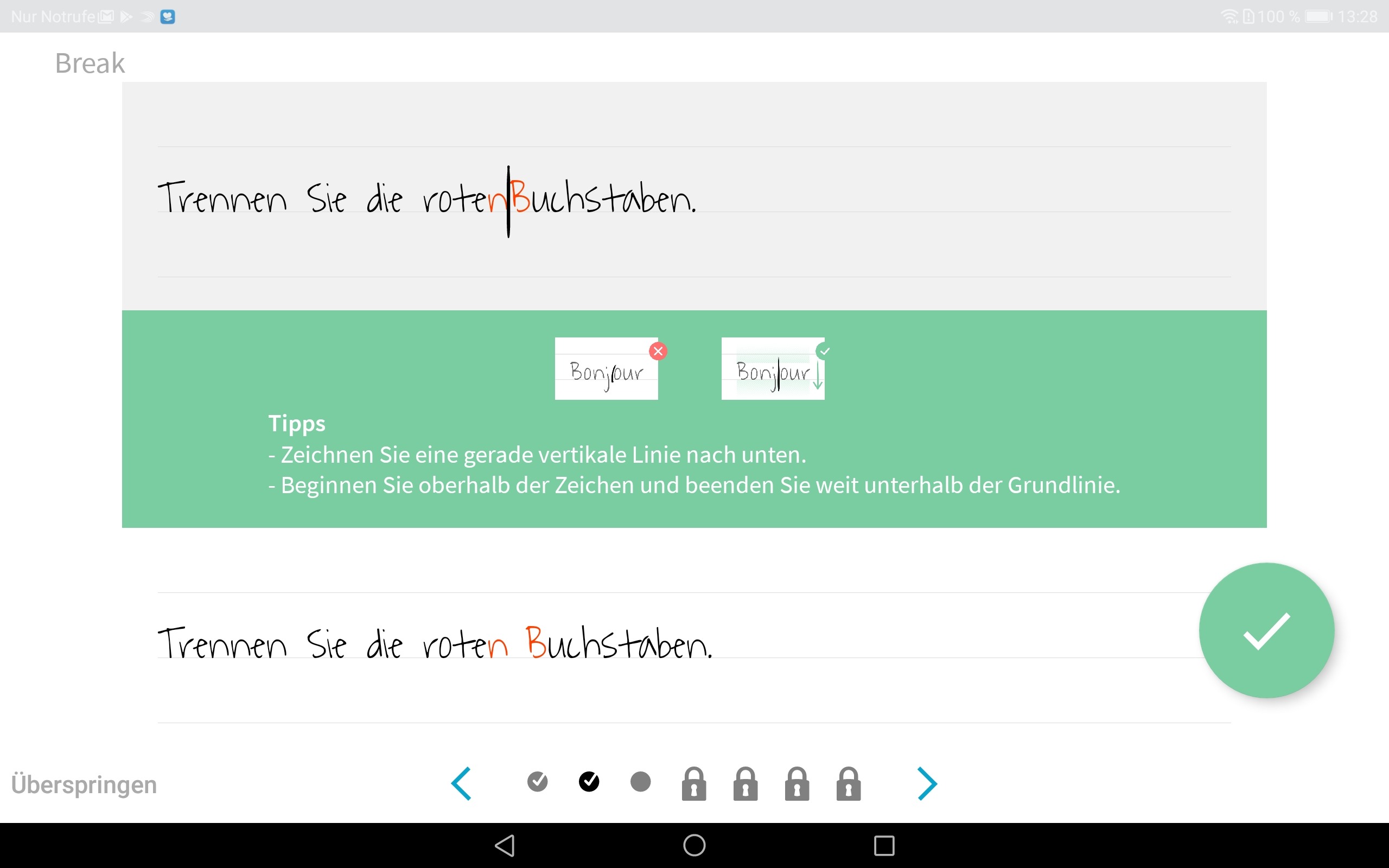Image resolution: width=1389 pixels, height=868 pixels.
Task: Go to previous tutorial step arrow
Action: click(462, 783)
